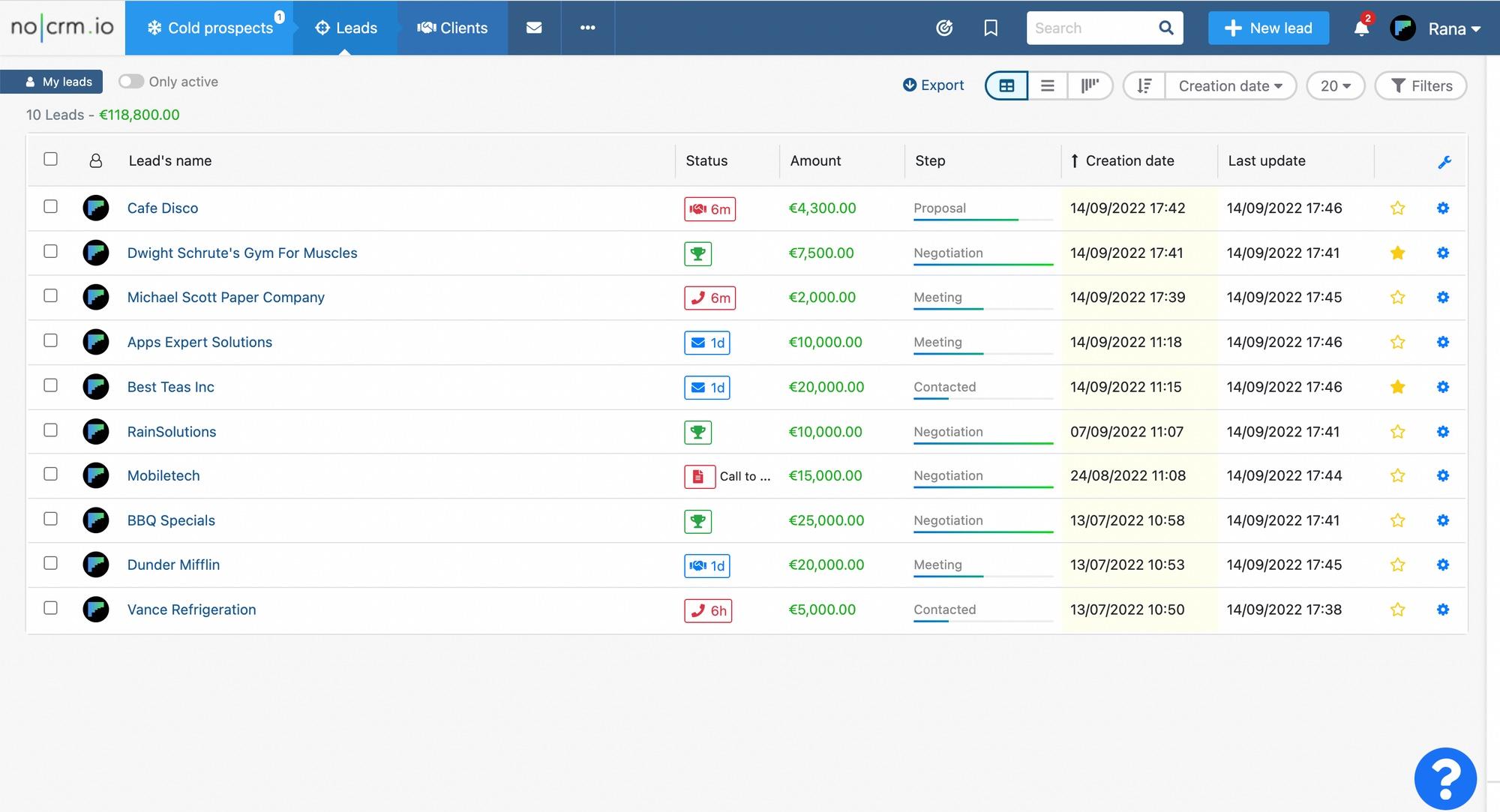Click the notification bell with badge

[1361, 27]
